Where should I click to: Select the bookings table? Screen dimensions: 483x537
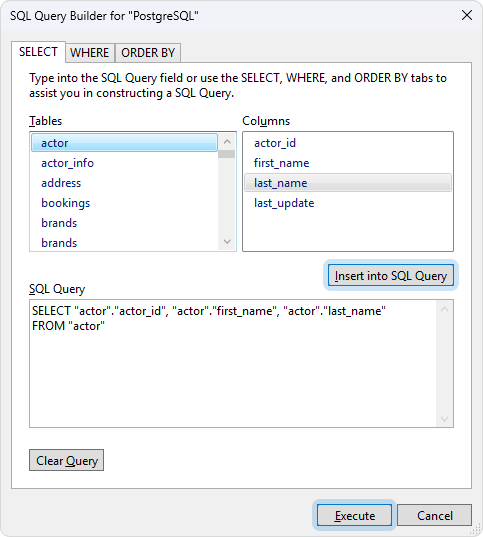(124, 203)
